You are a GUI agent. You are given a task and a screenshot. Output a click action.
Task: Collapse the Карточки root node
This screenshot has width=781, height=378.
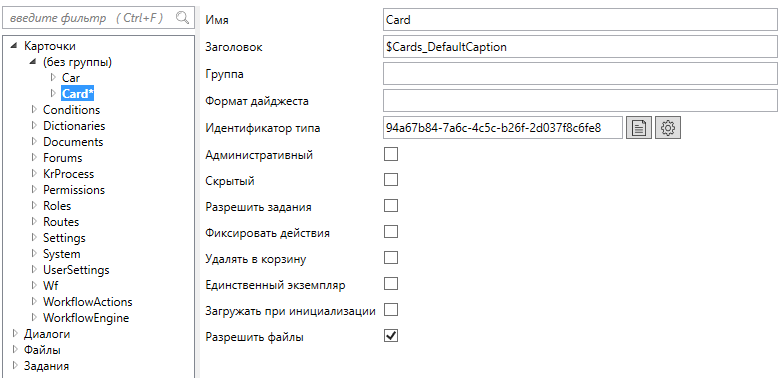14,46
